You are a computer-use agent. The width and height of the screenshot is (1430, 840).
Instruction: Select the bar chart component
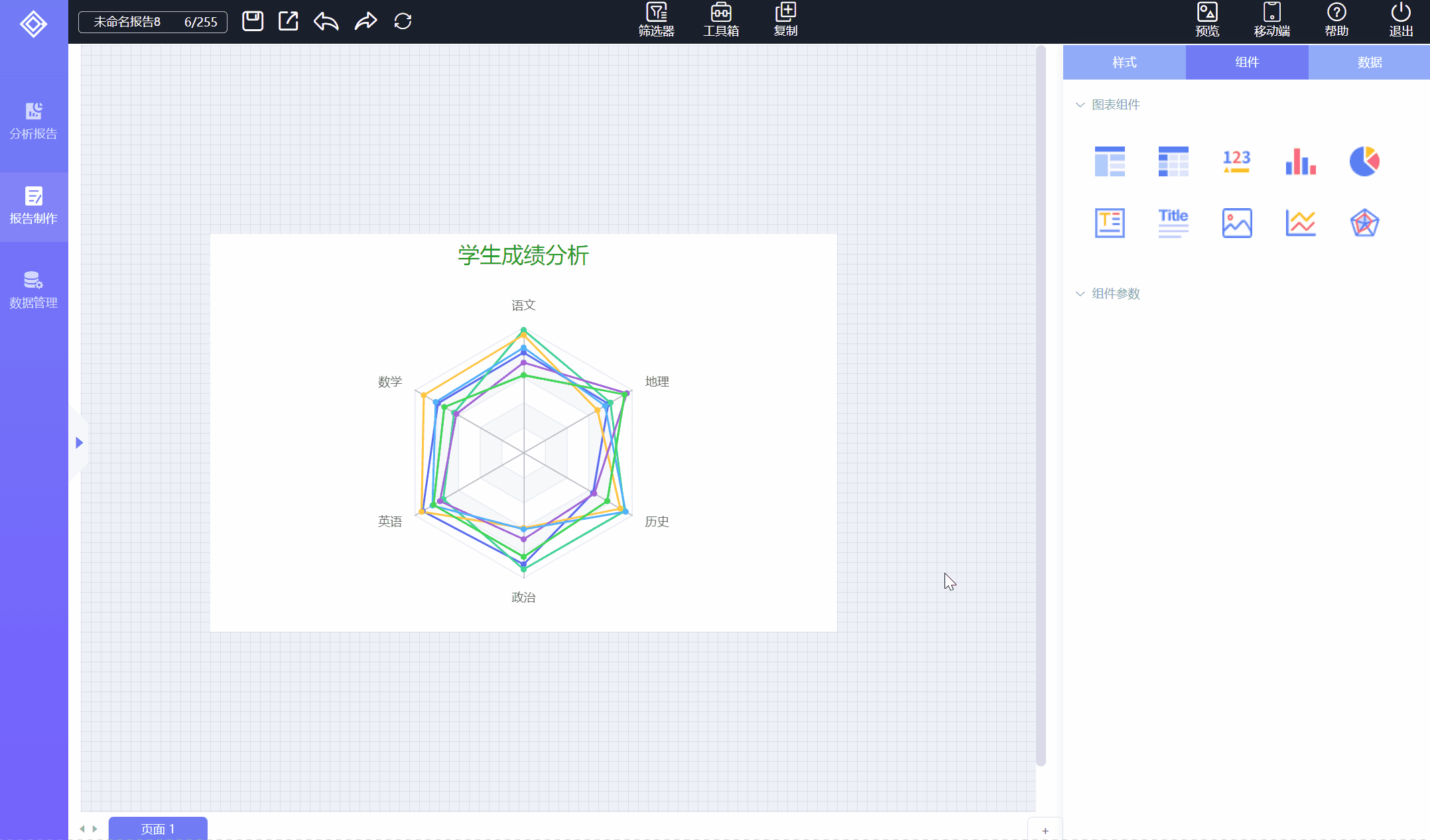(1301, 161)
